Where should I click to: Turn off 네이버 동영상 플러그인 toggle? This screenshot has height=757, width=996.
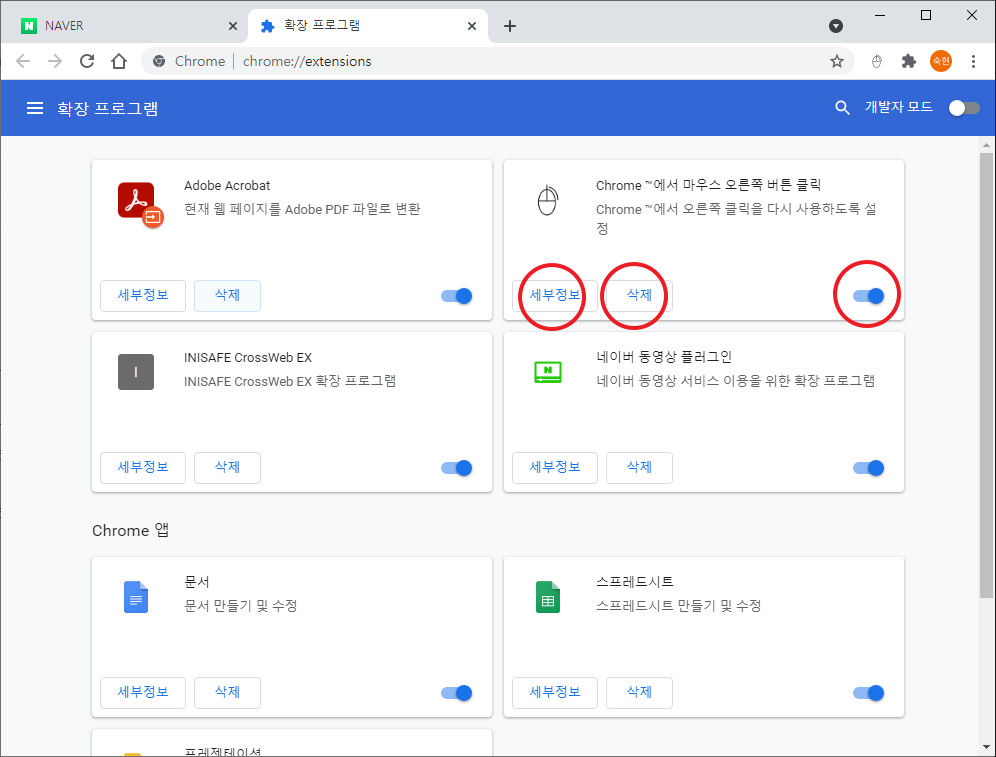(x=868, y=468)
